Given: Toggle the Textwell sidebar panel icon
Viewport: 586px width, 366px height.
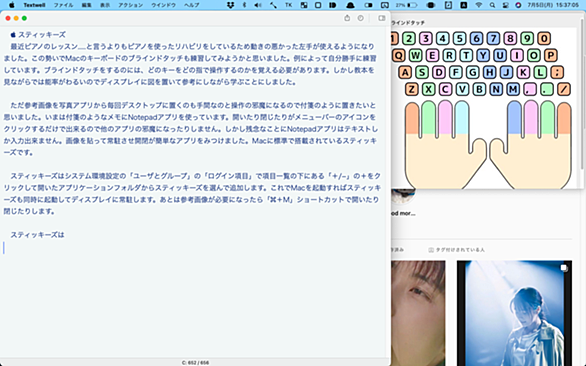Looking at the screenshot, I should pyautogui.click(x=382, y=18).
